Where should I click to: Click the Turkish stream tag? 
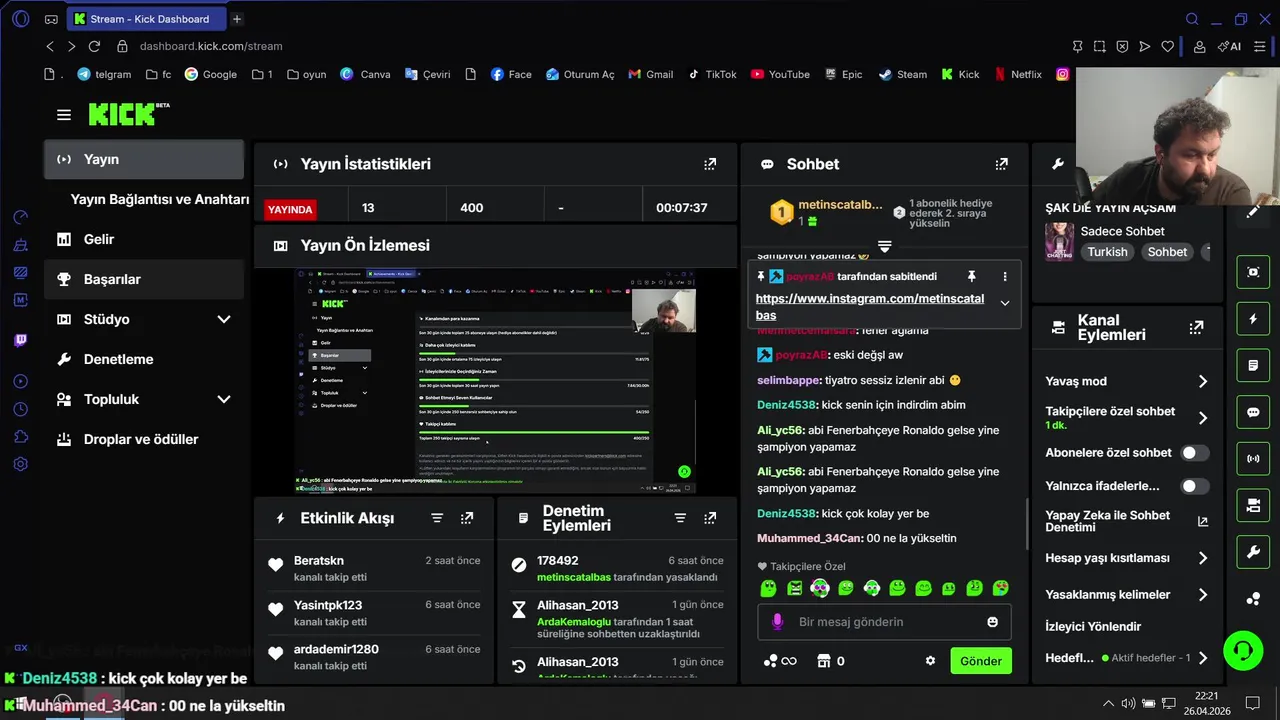1107,252
